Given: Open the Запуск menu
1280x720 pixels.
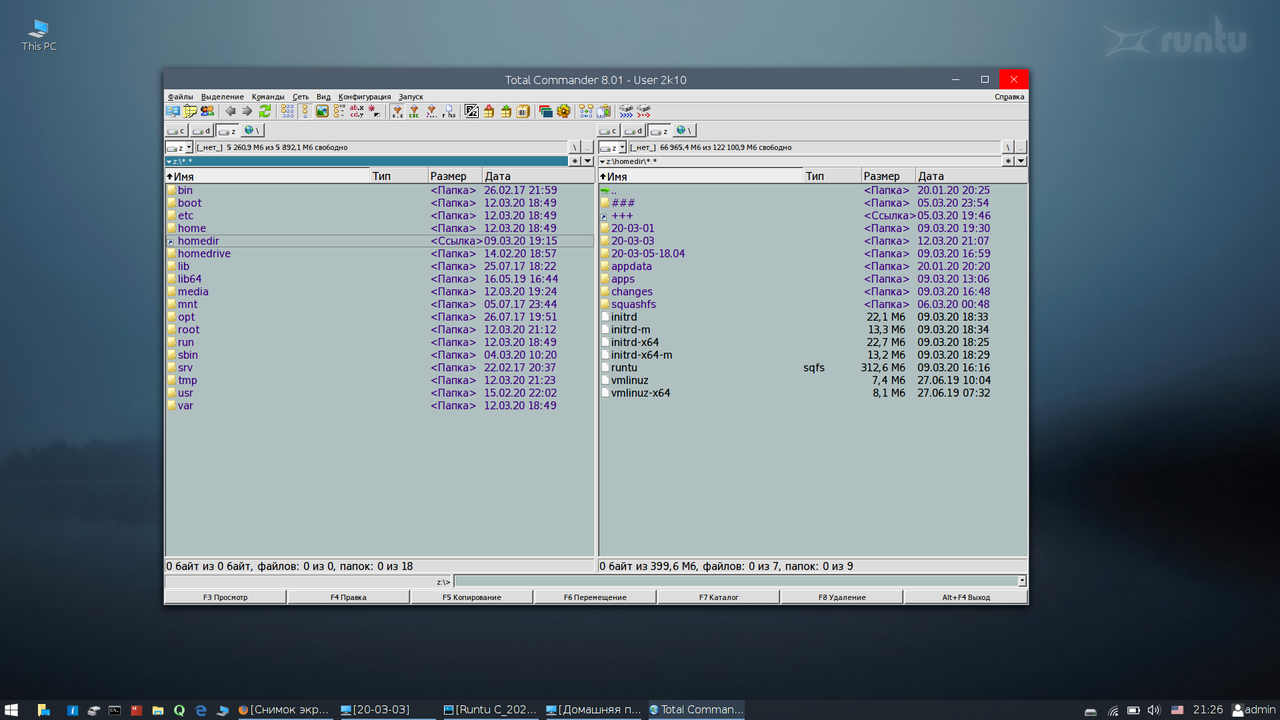Looking at the screenshot, I should click(411, 97).
